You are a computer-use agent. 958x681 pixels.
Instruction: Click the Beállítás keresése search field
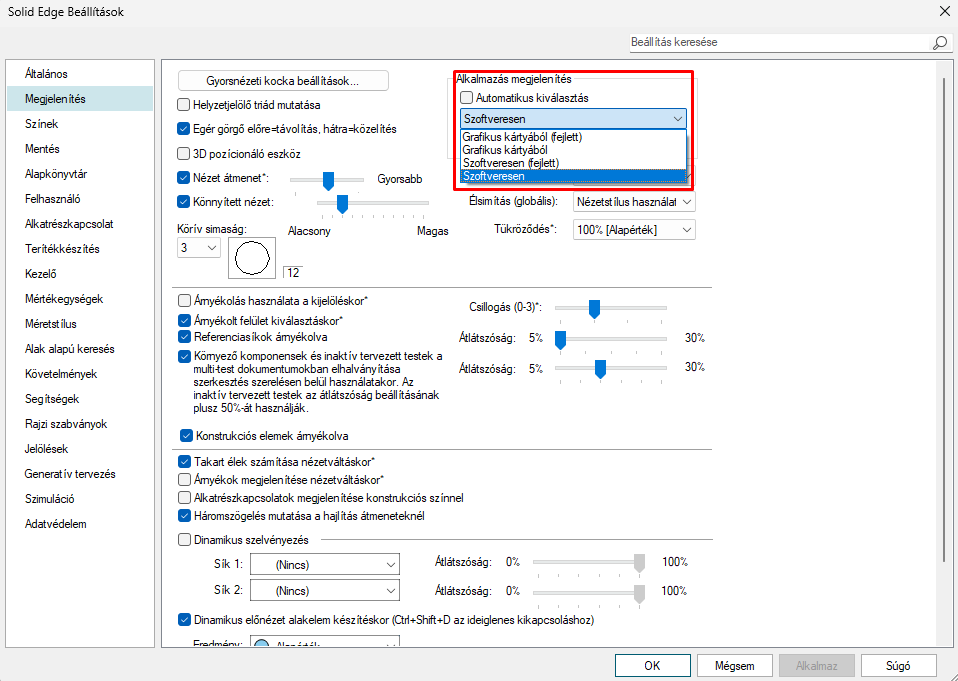778,43
